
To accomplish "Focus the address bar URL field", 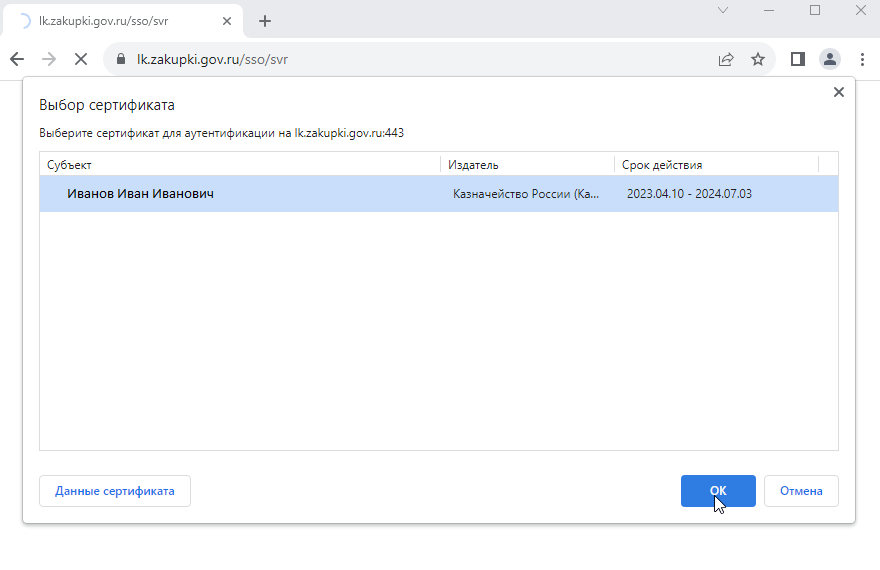I will pos(400,59).
